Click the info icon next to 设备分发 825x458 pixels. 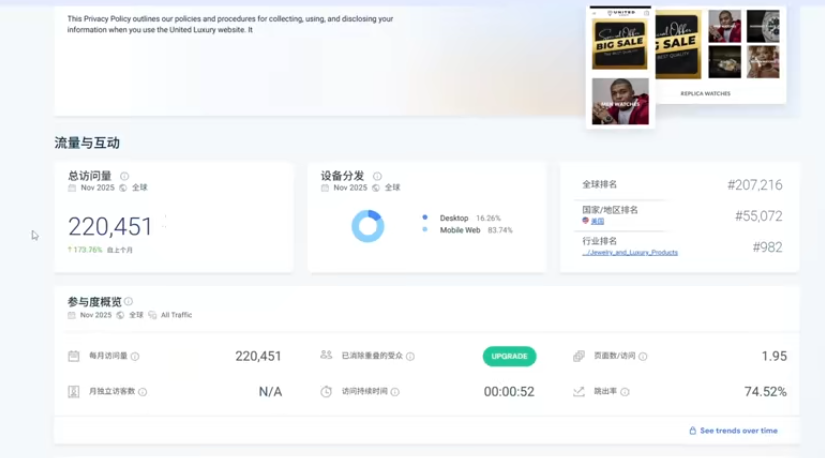tap(377, 176)
